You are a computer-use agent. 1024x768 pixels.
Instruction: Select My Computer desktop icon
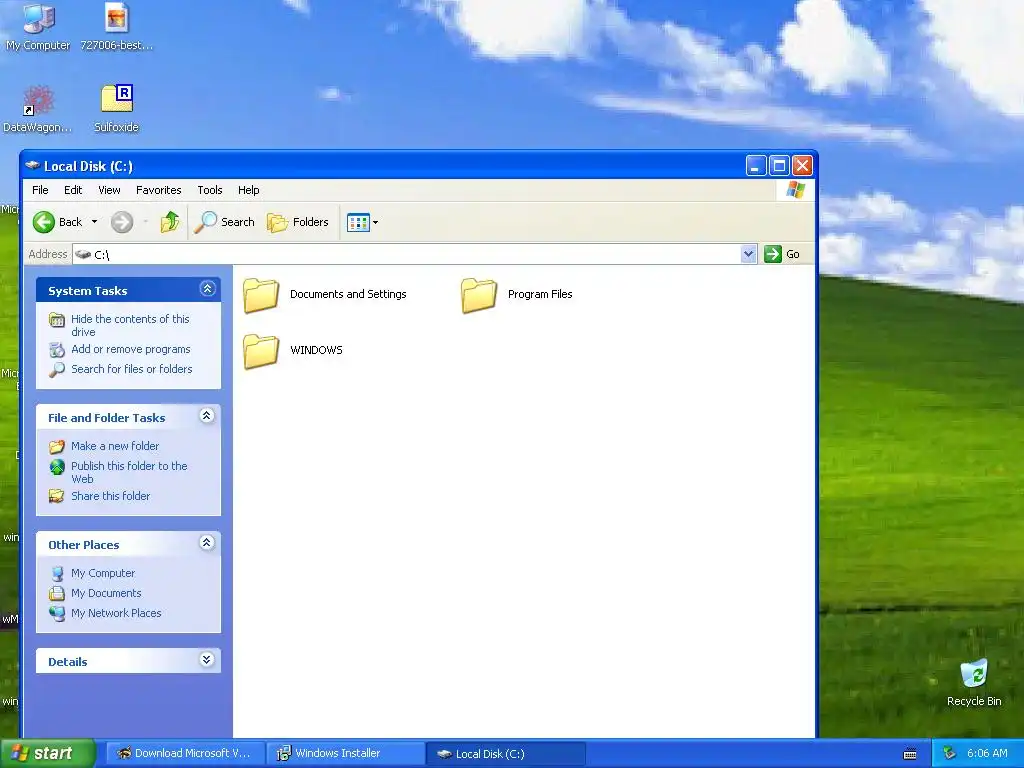[38, 27]
